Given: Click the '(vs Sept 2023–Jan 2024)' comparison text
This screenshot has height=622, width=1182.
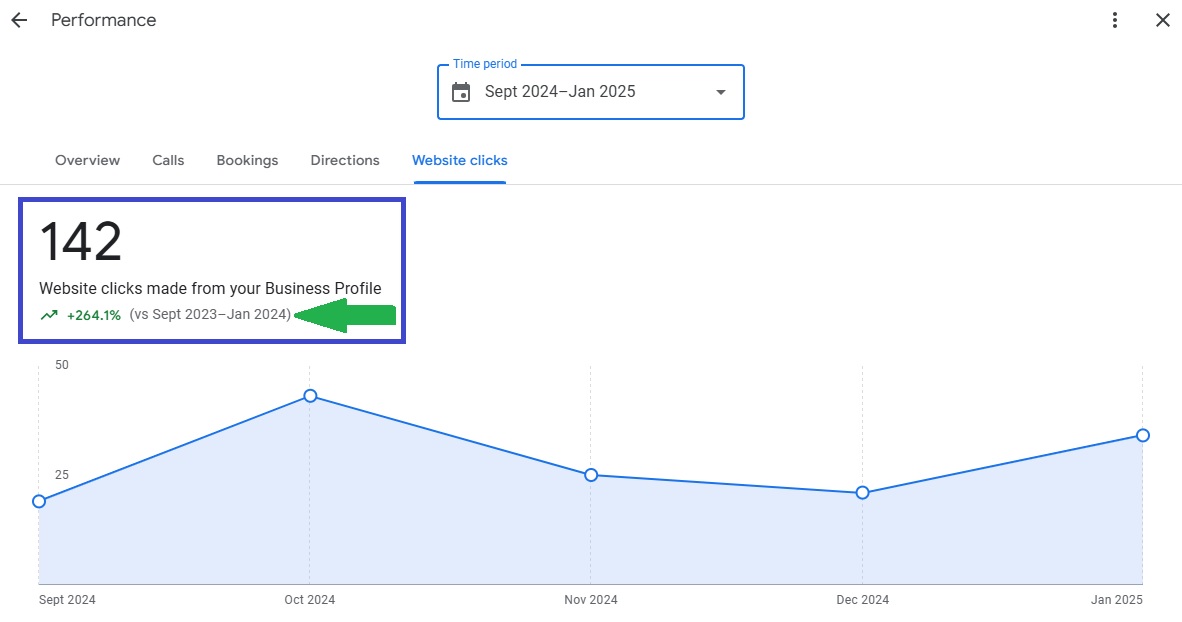Looking at the screenshot, I should 210,314.
